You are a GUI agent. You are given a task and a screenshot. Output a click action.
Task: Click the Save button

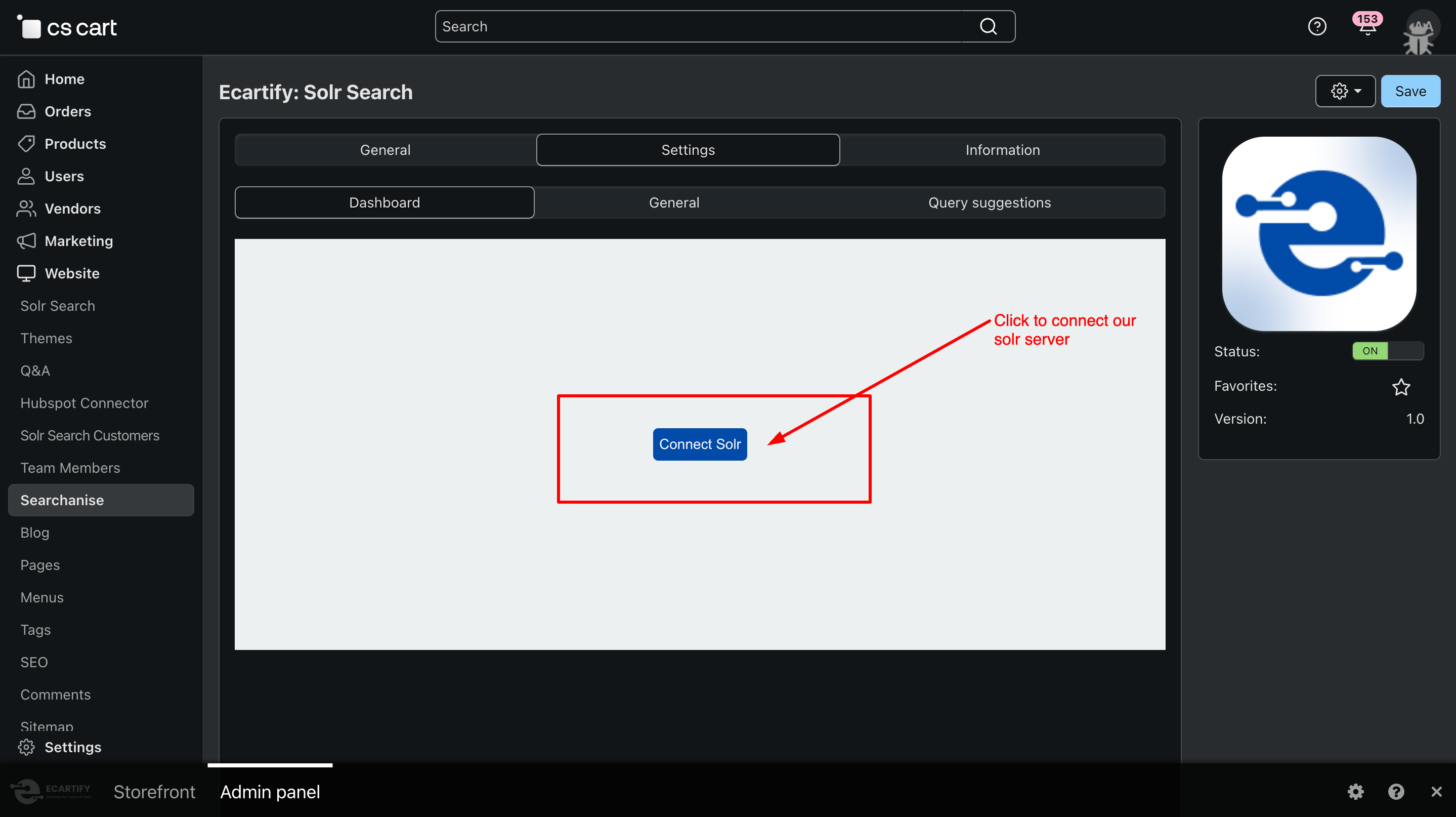coord(1410,91)
